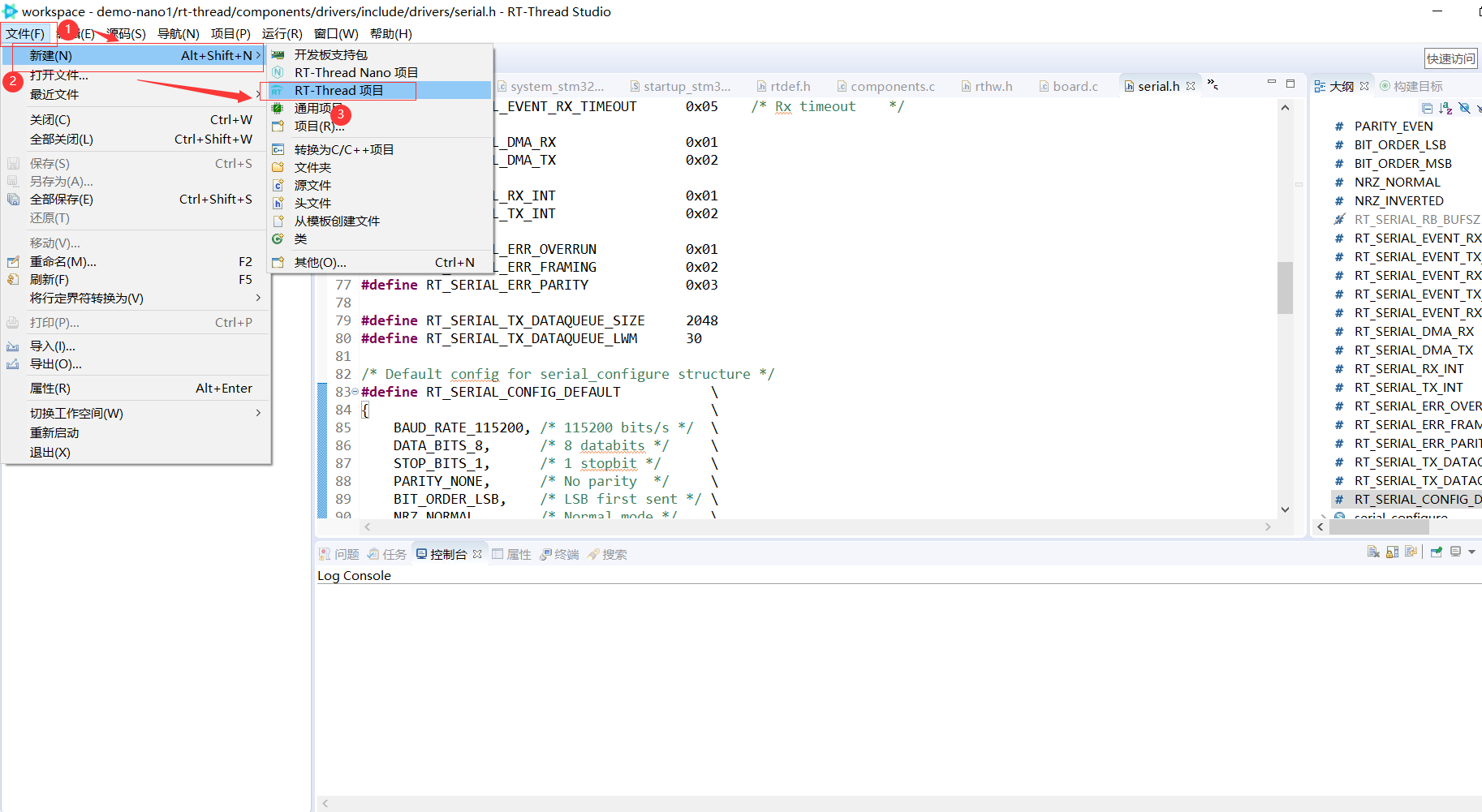Switch to the 构建目标 tab
This screenshot has height=812, width=1482.
point(1411,86)
